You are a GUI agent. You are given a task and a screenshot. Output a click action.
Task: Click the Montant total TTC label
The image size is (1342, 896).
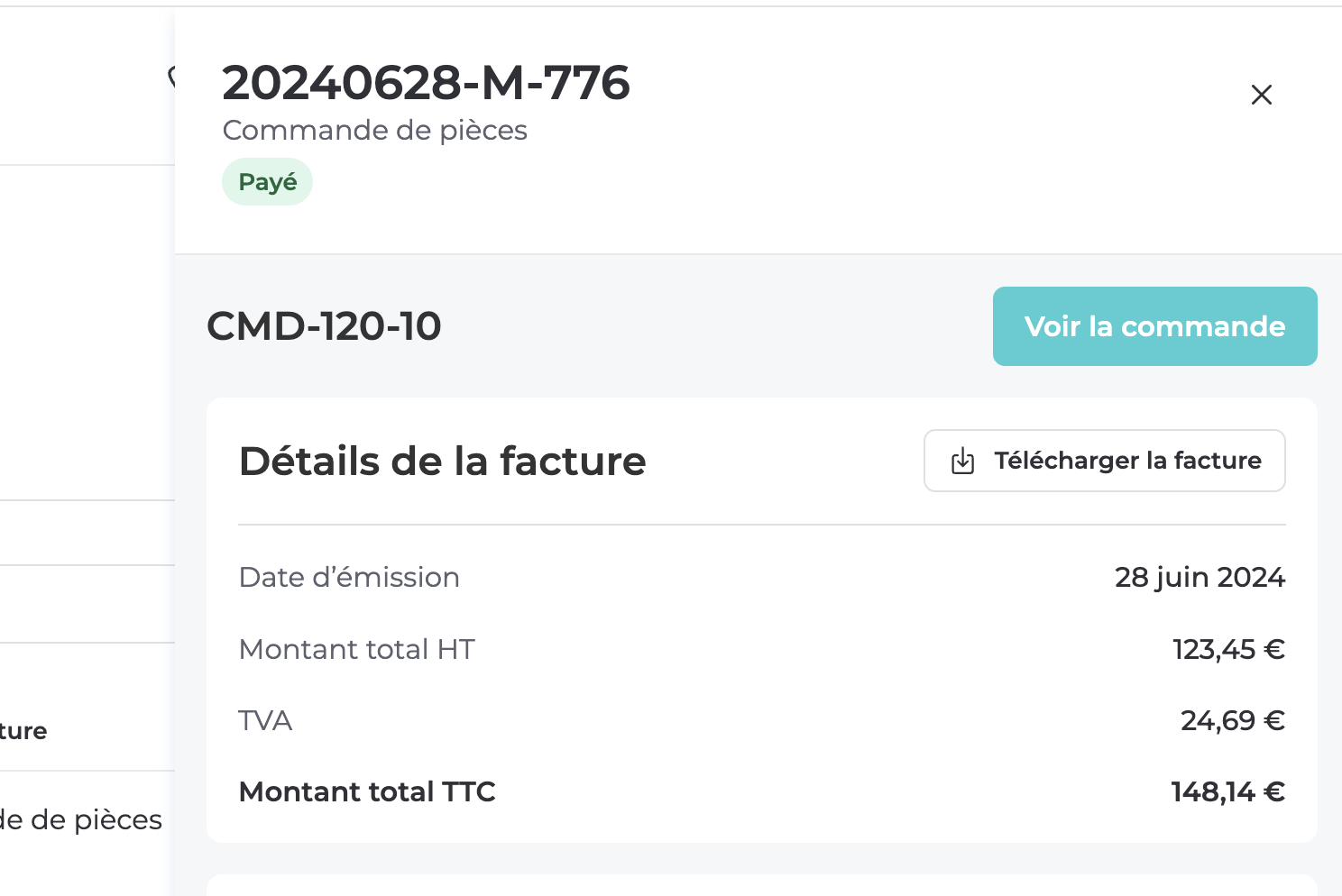click(x=367, y=791)
